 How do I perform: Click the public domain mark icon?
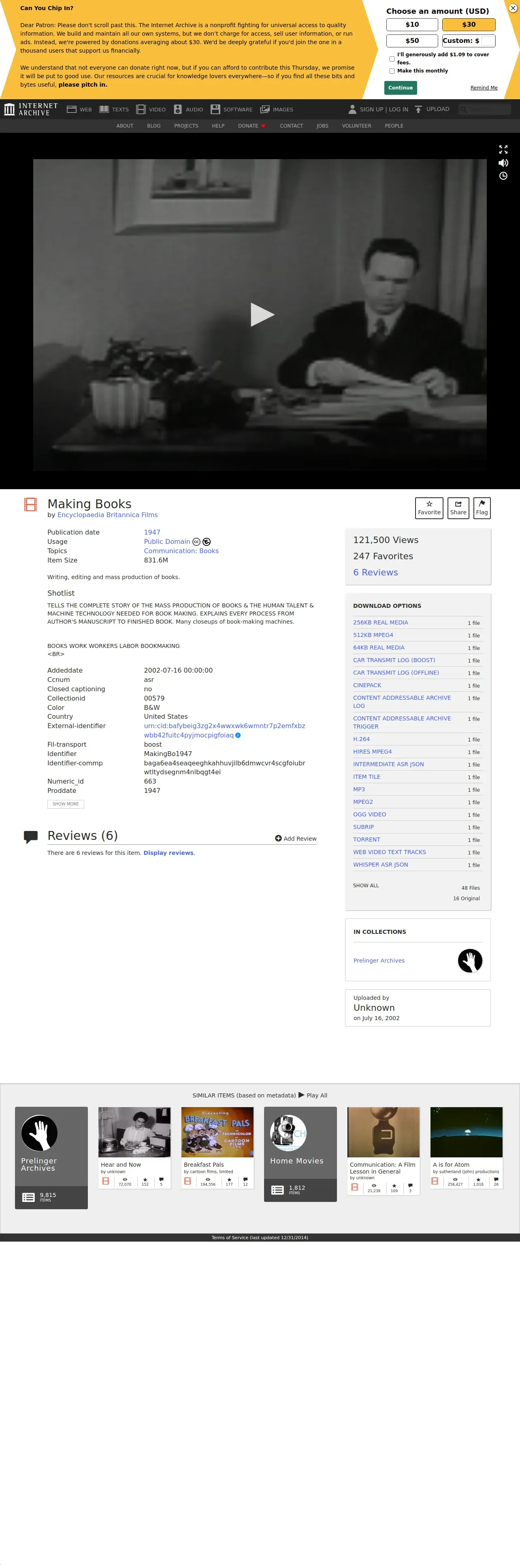click(207, 542)
